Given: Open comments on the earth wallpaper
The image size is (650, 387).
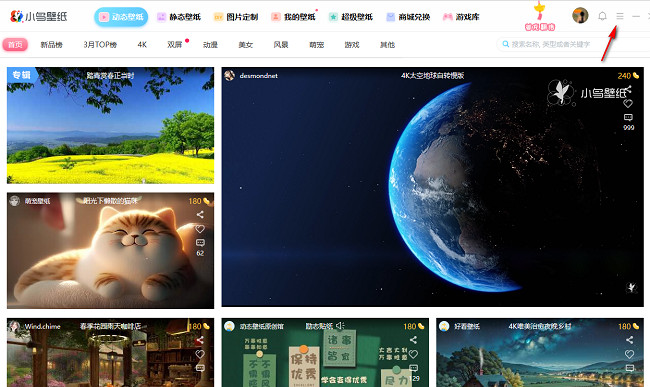Looking at the screenshot, I should tap(628, 118).
